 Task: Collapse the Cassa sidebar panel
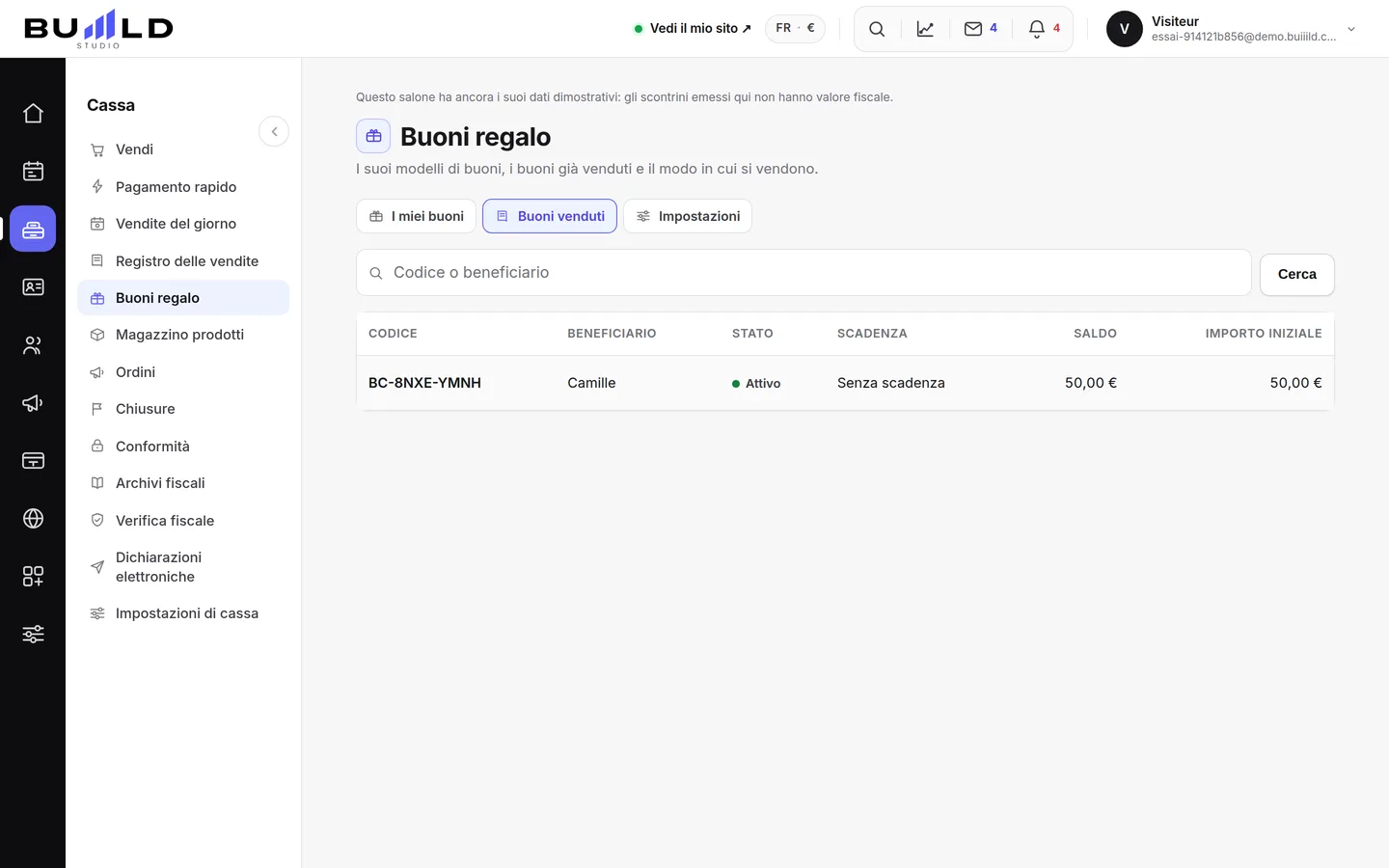[x=274, y=131]
